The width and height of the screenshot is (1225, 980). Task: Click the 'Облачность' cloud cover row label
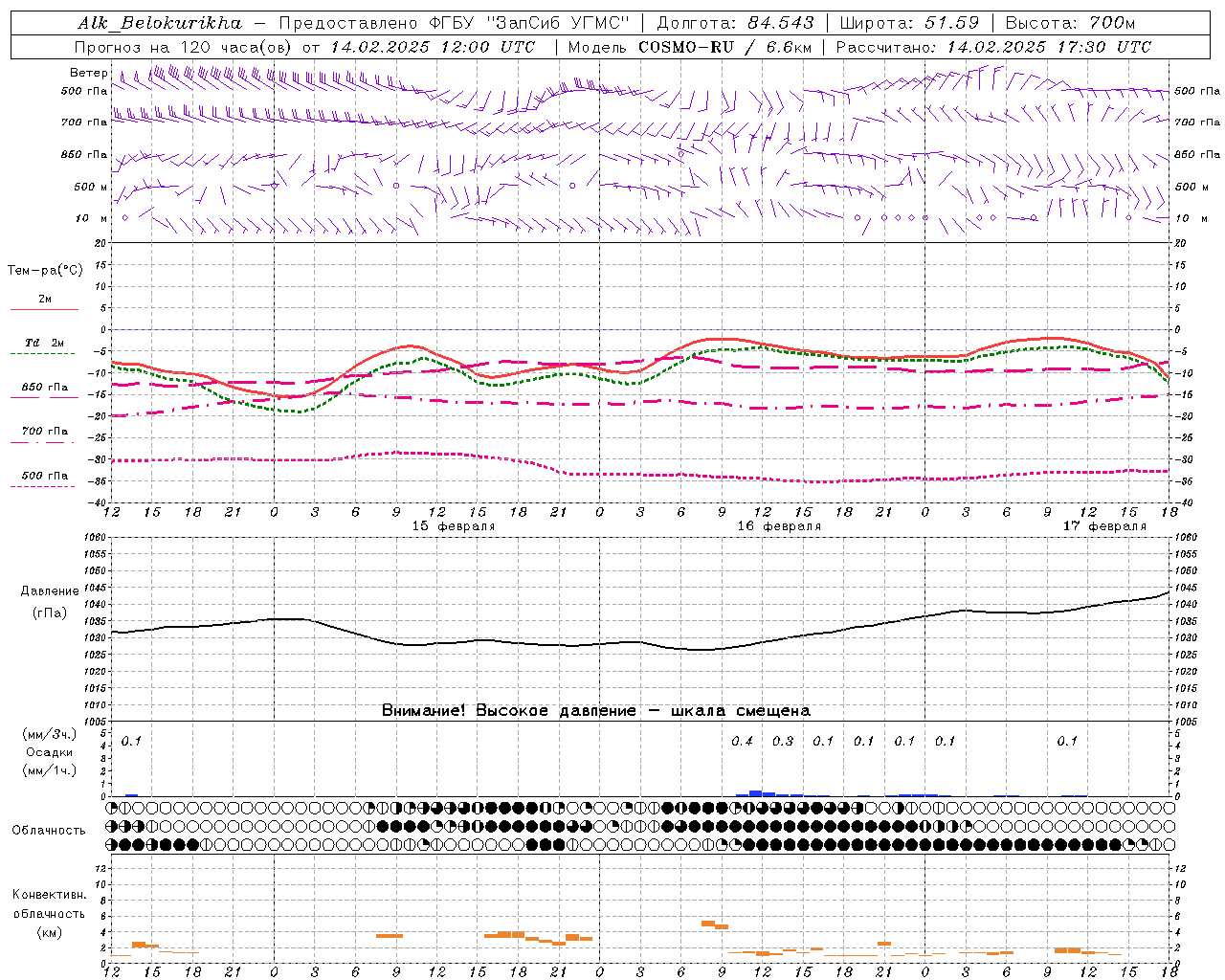pyautogui.click(x=49, y=831)
